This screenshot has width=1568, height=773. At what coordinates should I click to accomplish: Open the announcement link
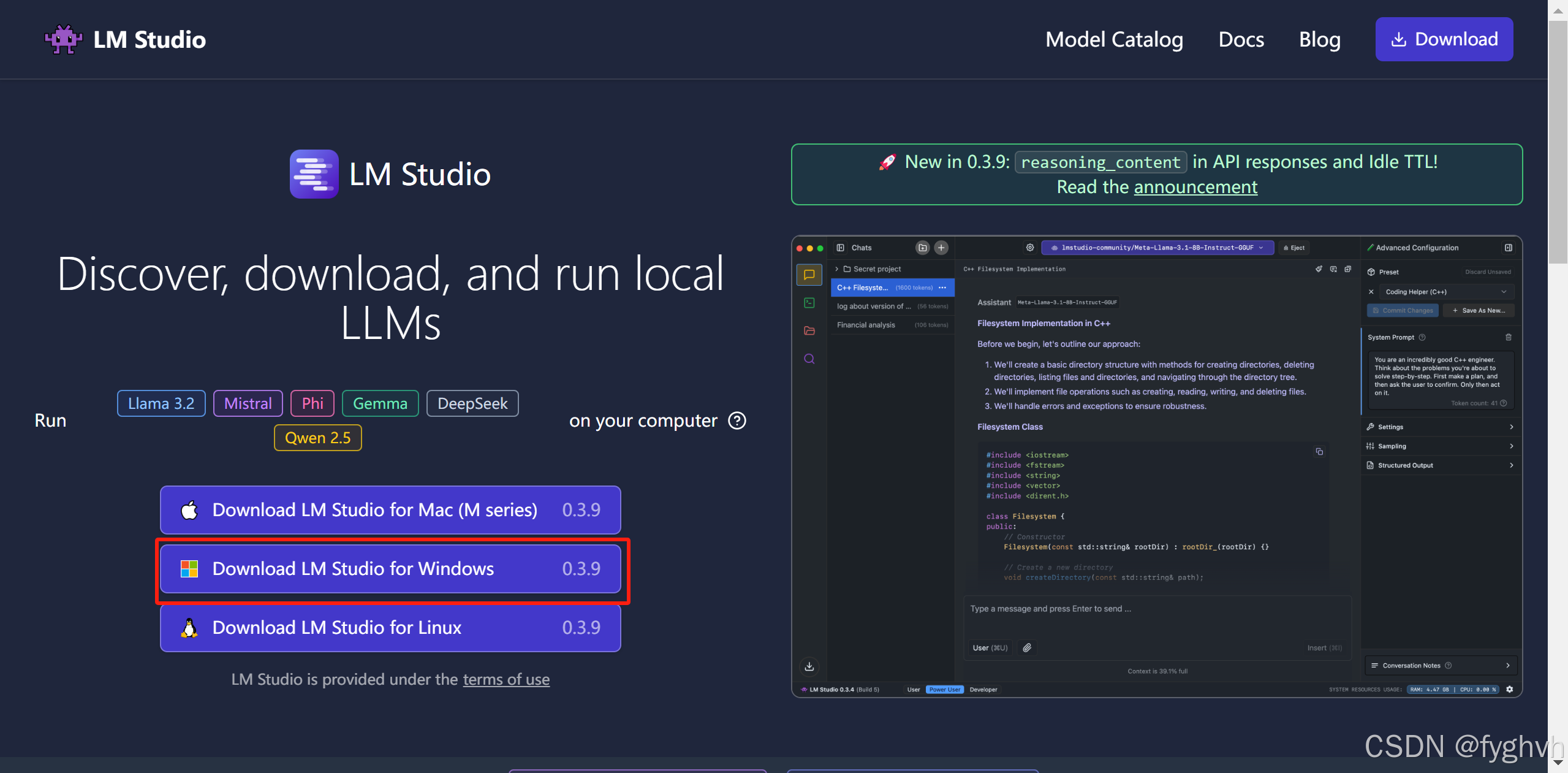click(1195, 187)
